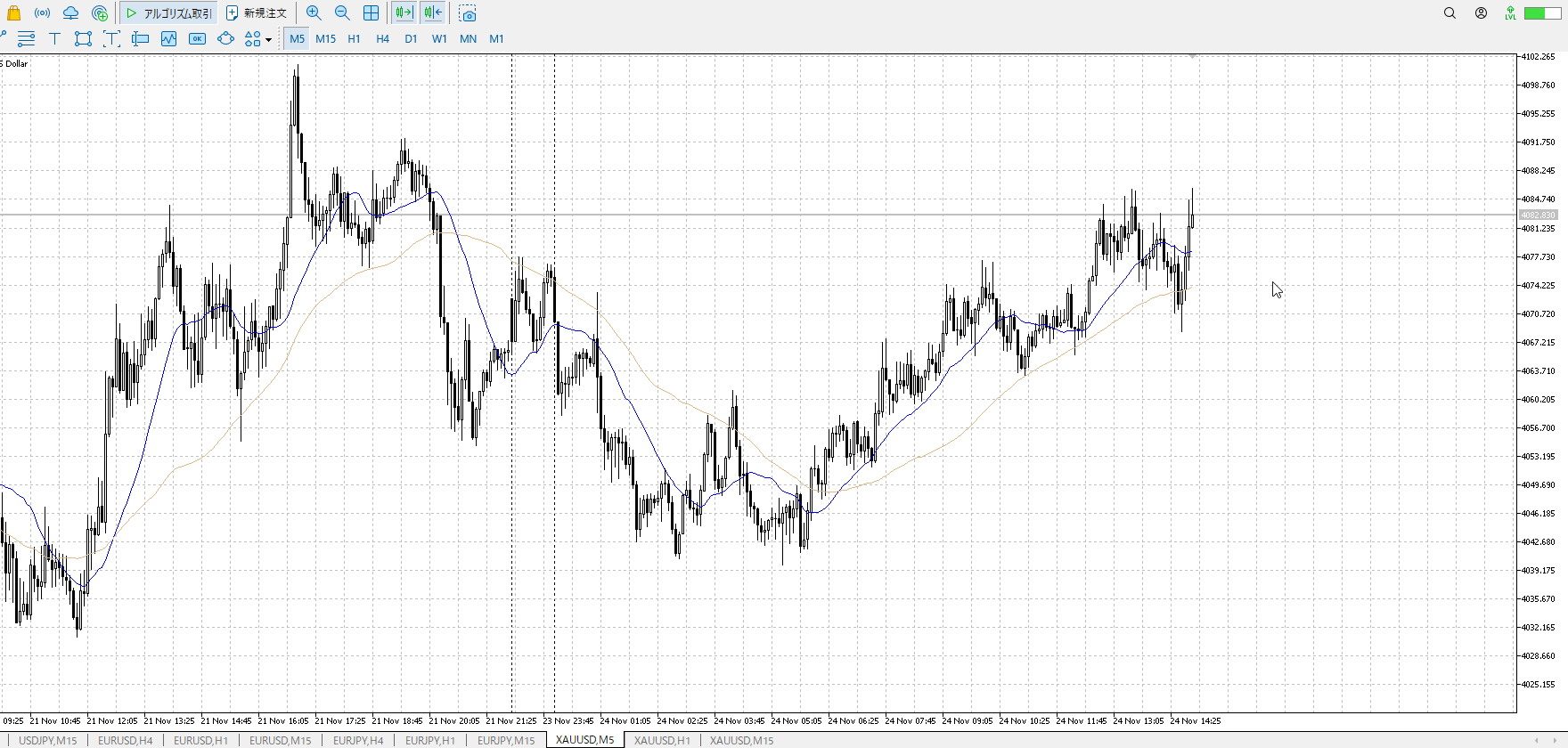Click the search magnifier icon
This screenshot has height=748, width=1568.
coord(1450,13)
